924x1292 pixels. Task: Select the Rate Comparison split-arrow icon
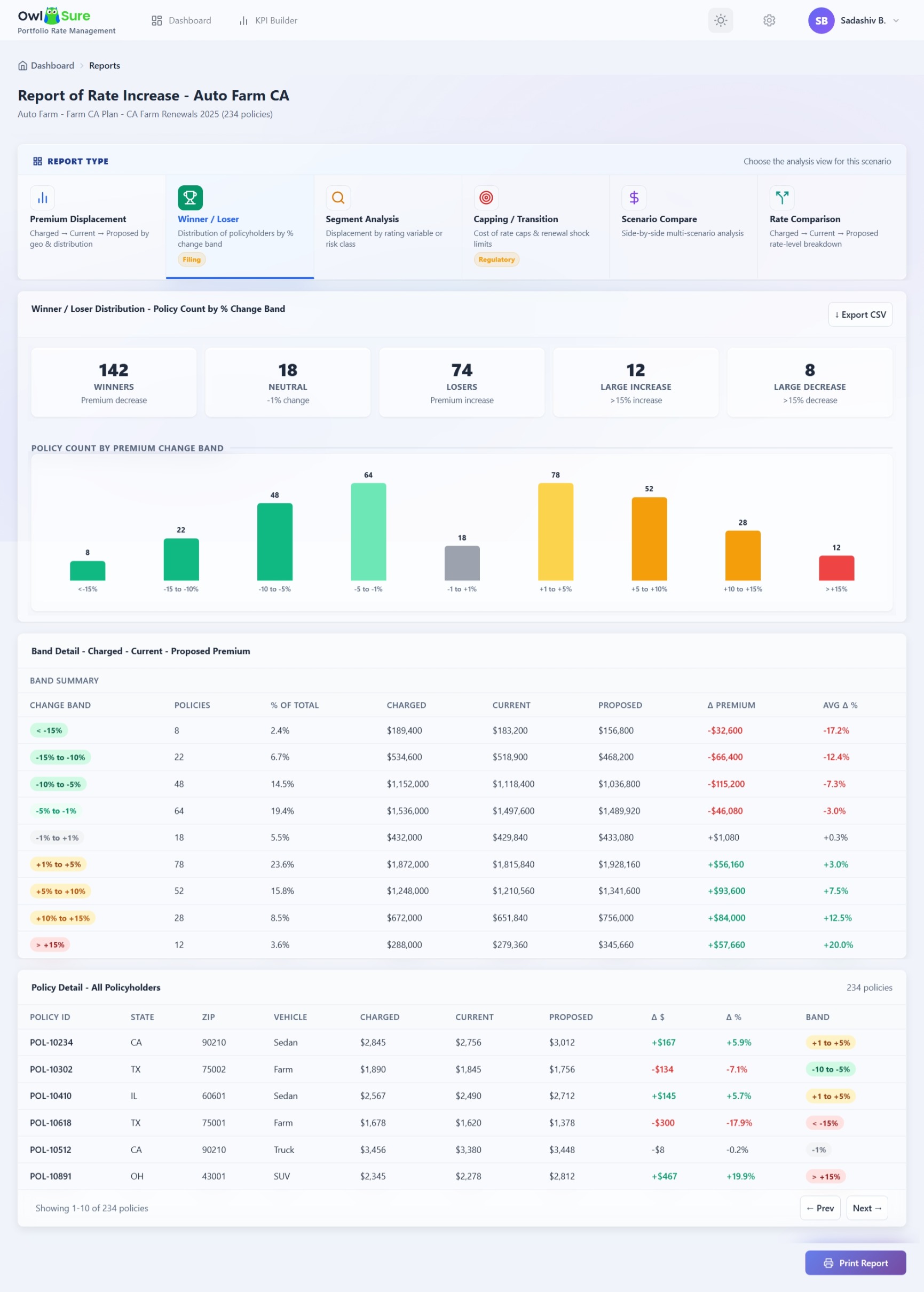tap(782, 198)
